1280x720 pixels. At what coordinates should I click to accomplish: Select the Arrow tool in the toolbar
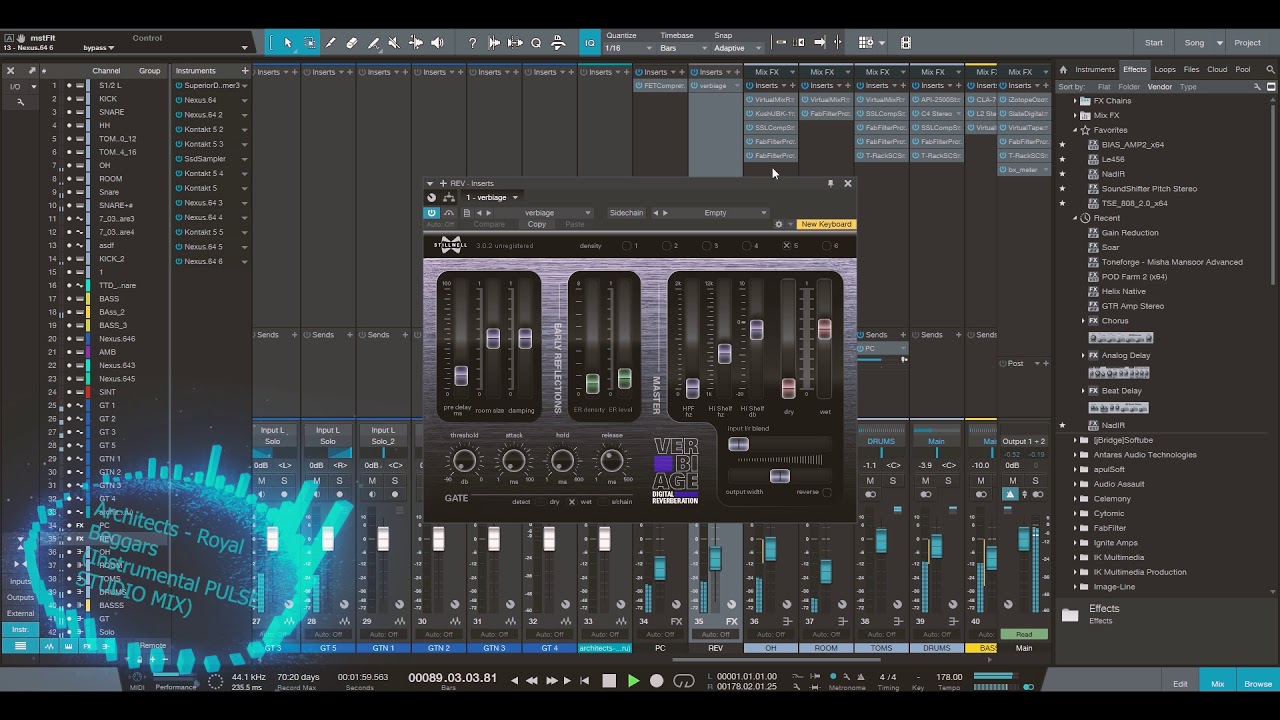[288, 43]
